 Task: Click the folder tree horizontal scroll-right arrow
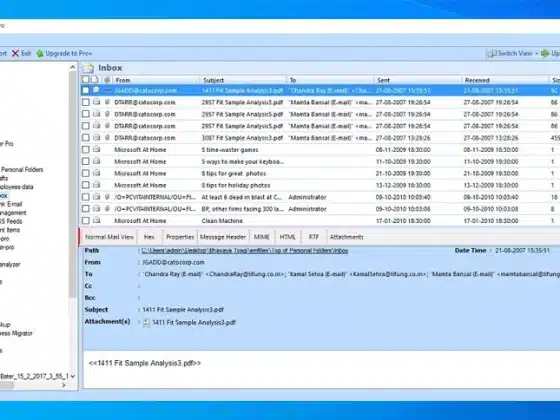(x=64, y=385)
